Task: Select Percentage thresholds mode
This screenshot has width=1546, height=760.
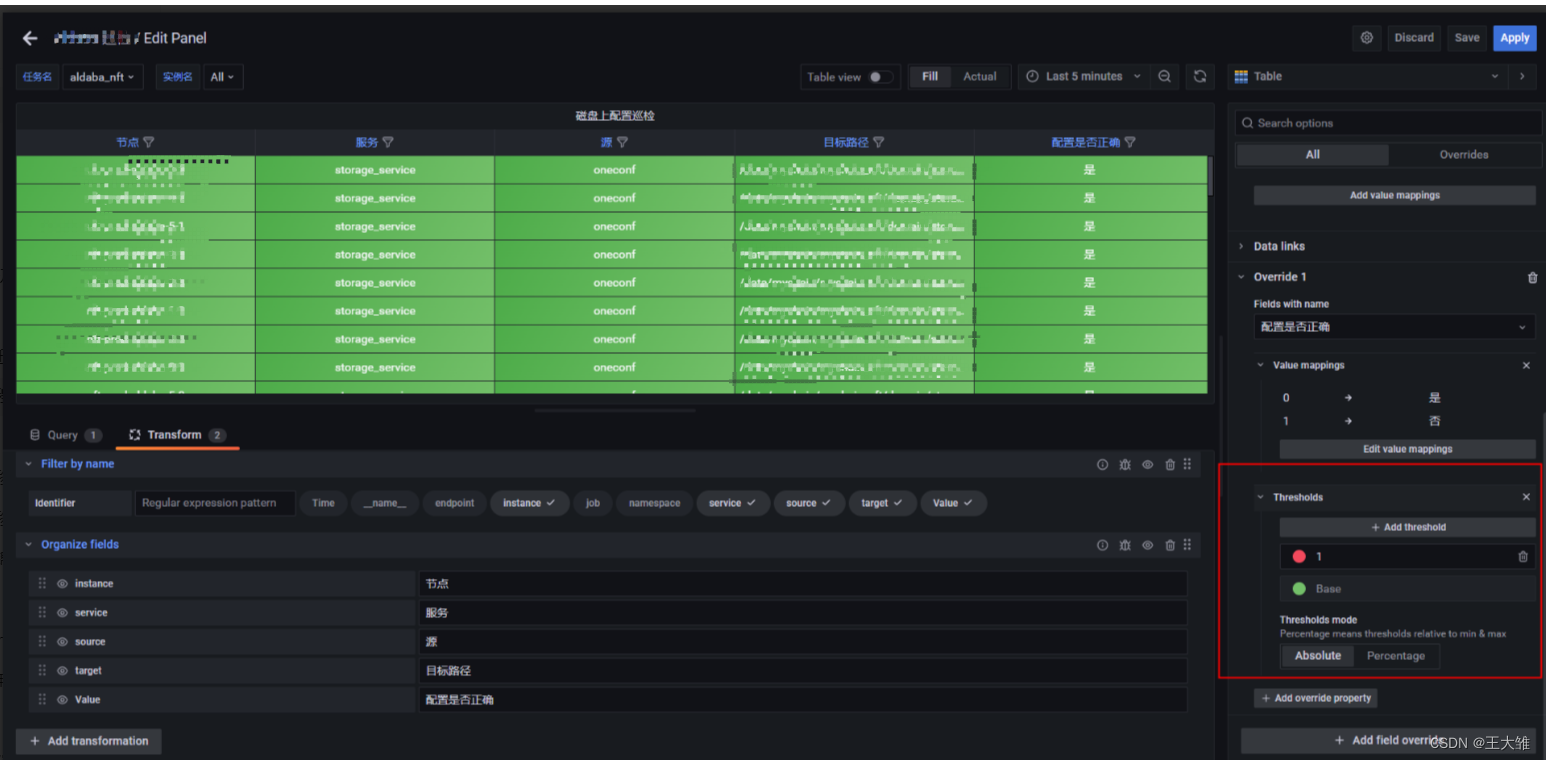Action: [x=1395, y=656]
